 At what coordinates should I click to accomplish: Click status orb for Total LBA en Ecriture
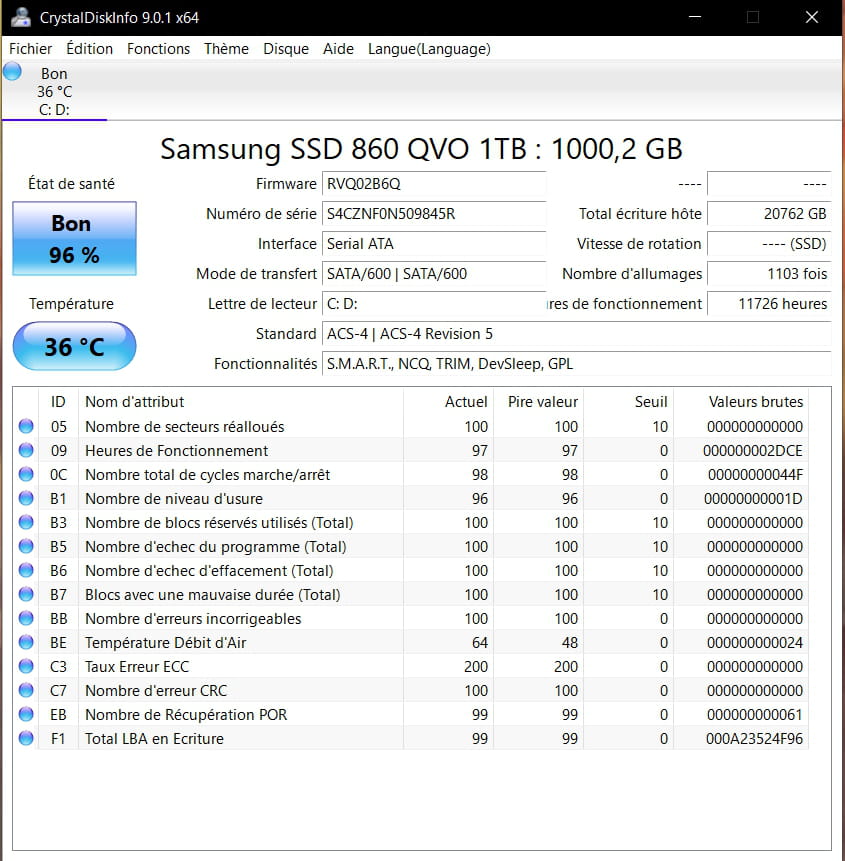pyautogui.click(x=26, y=738)
